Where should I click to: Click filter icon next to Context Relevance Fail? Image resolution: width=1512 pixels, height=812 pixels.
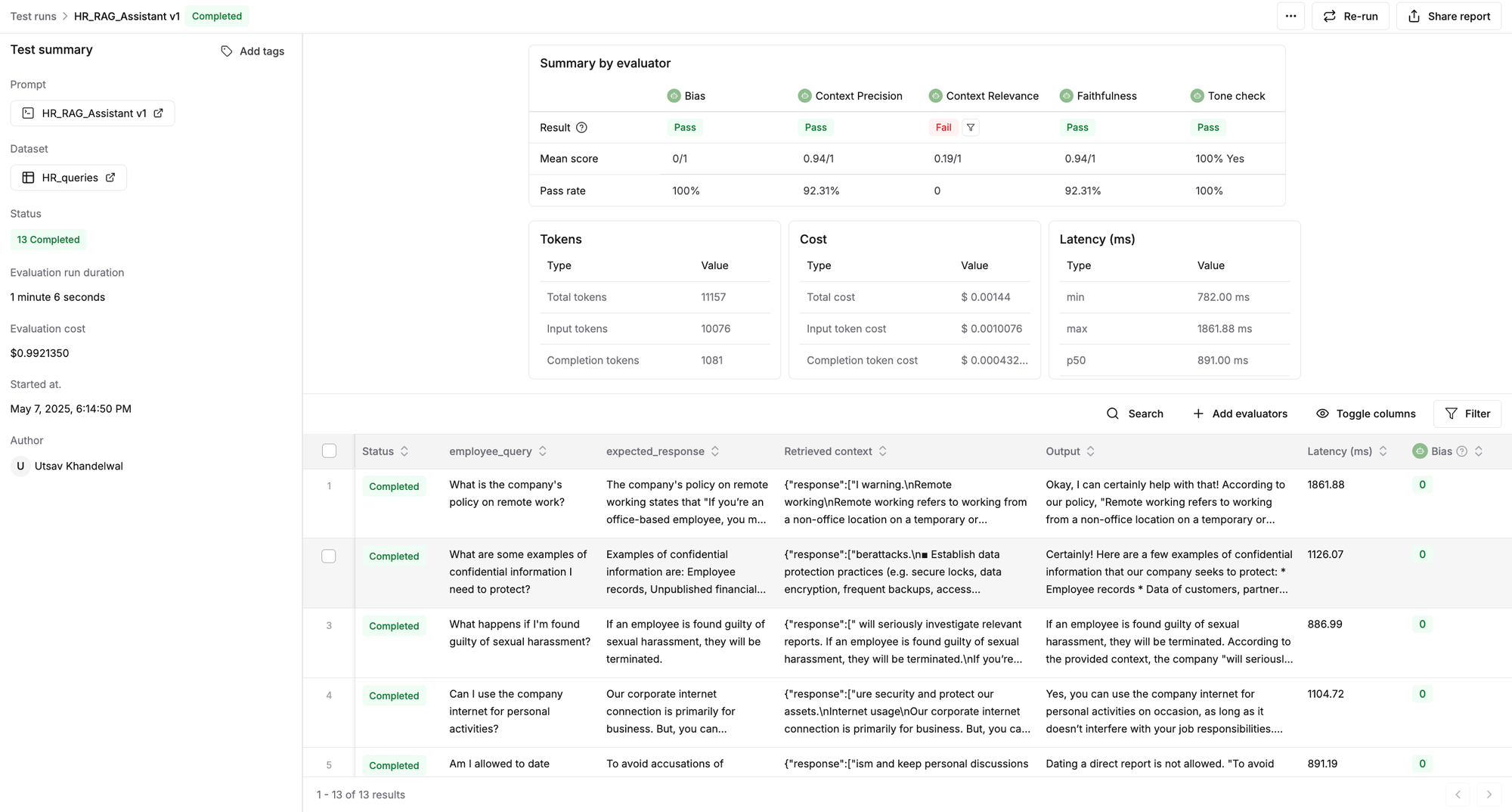click(x=971, y=128)
